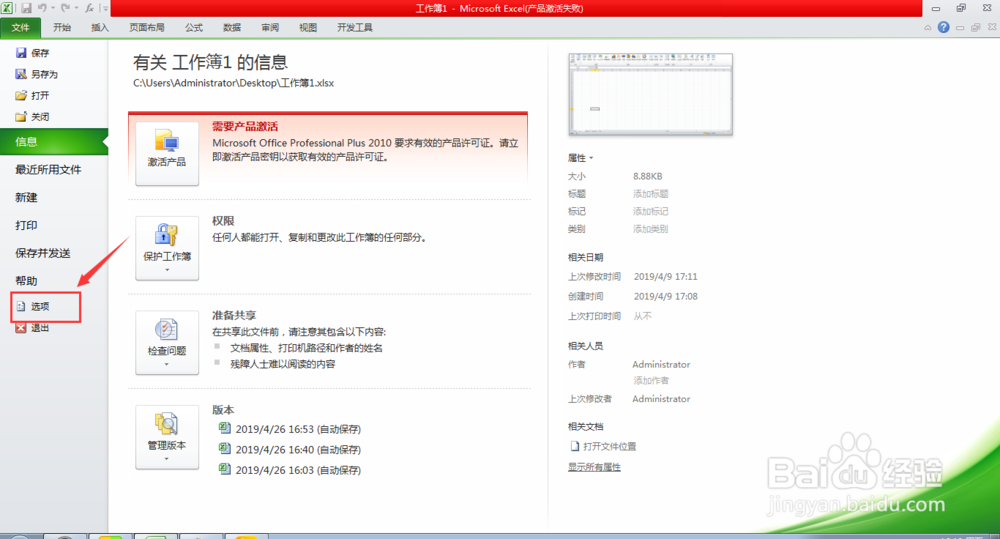The image size is (1000, 539).
Task: Click the Activate Product button
Action: tap(167, 154)
